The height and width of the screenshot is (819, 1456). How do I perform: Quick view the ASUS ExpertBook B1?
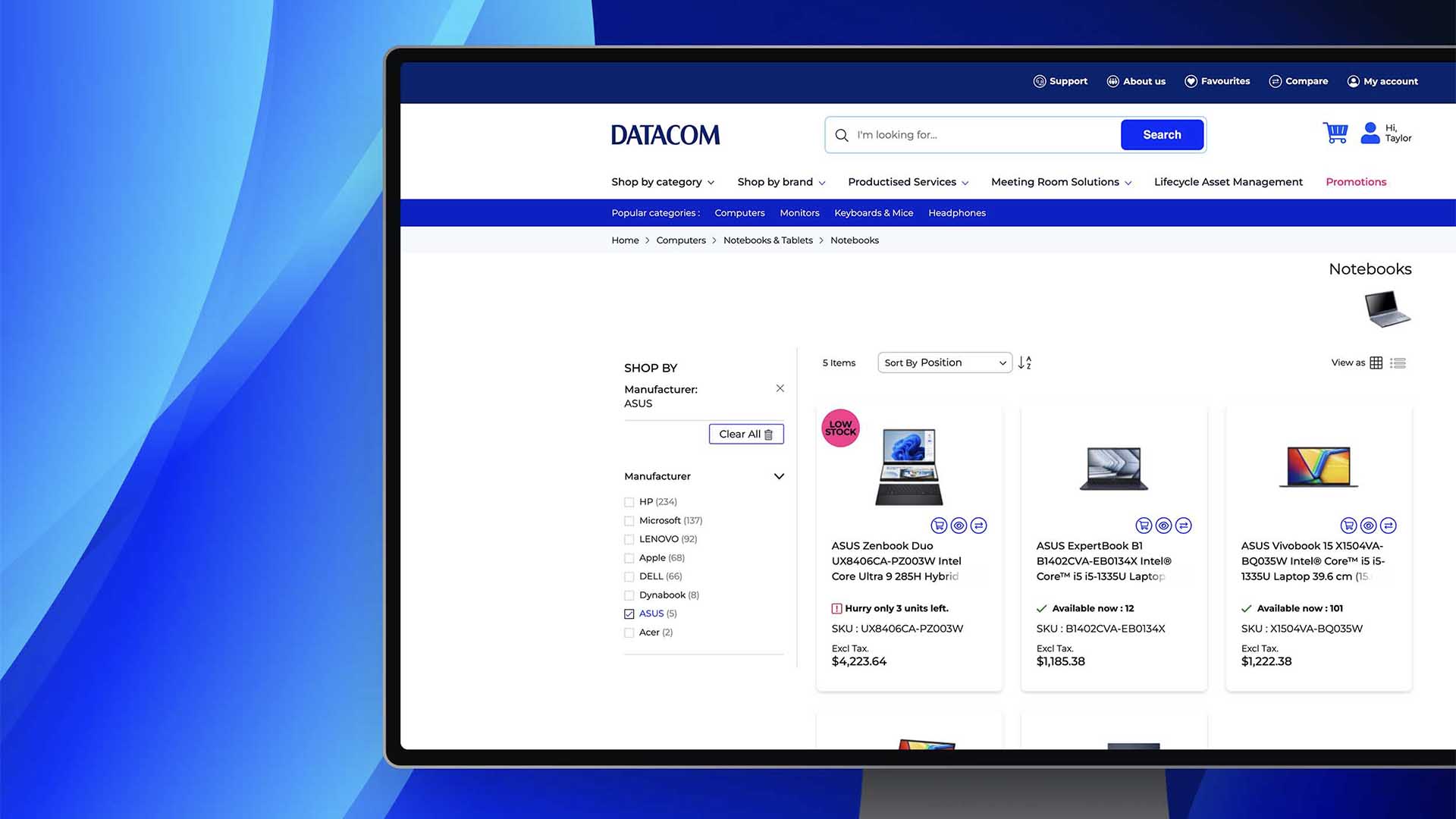coord(1163,525)
